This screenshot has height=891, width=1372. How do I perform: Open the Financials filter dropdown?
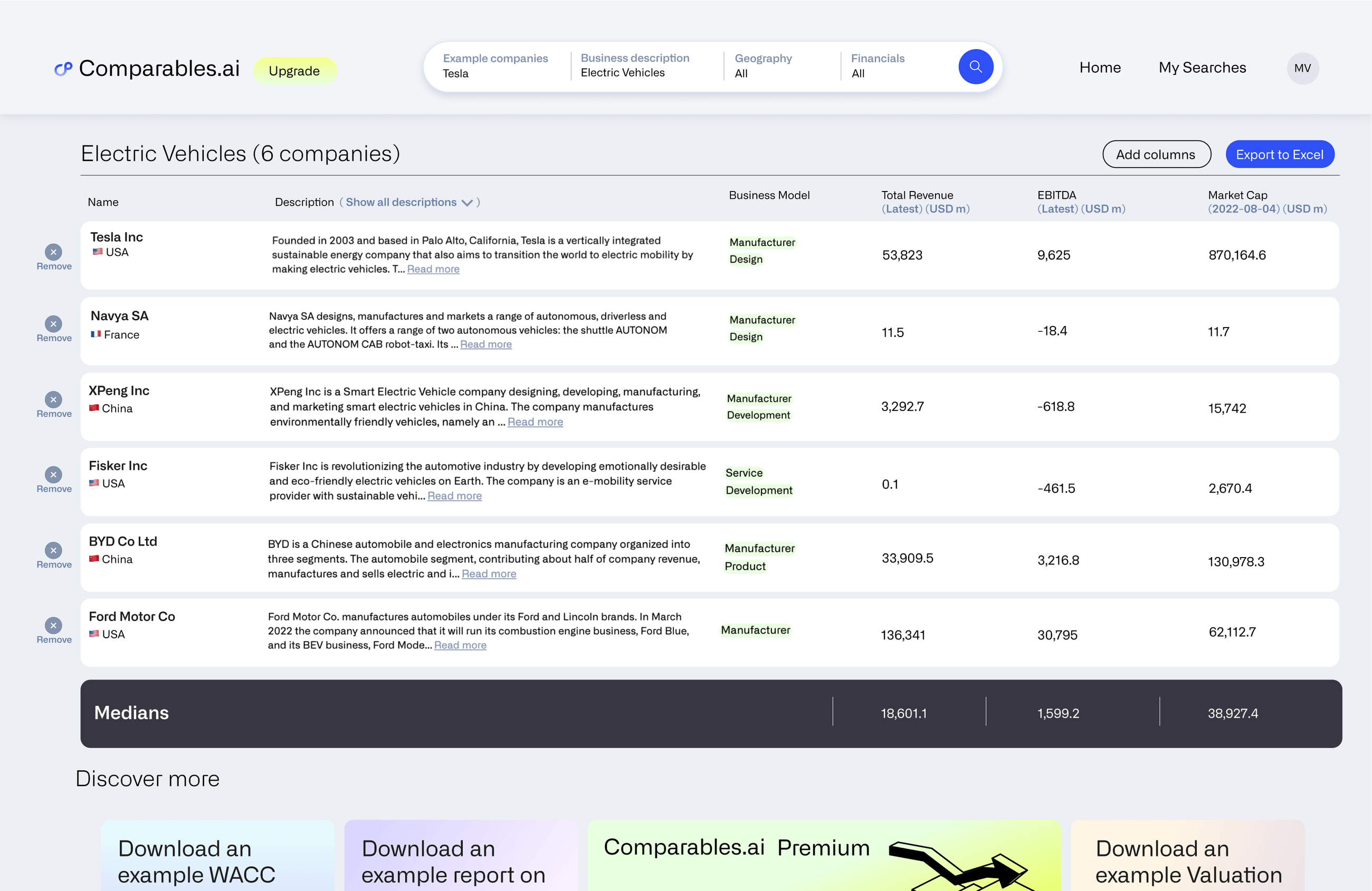tap(878, 66)
